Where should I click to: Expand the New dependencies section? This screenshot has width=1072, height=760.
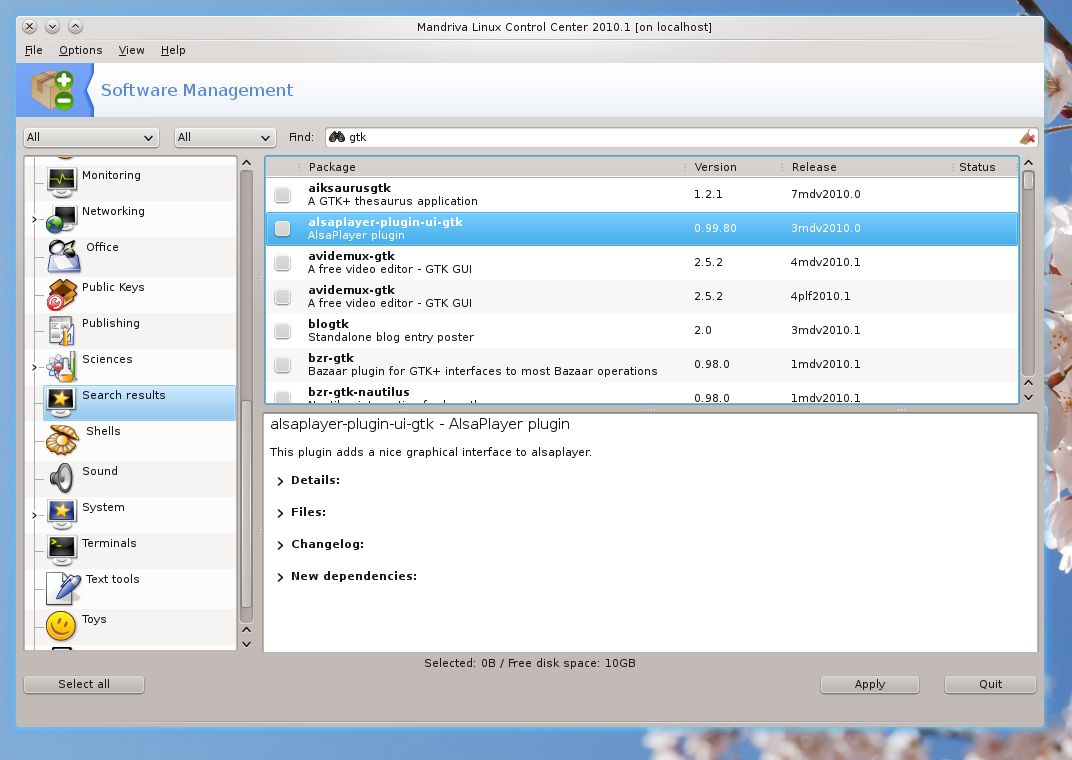point(280,578)
